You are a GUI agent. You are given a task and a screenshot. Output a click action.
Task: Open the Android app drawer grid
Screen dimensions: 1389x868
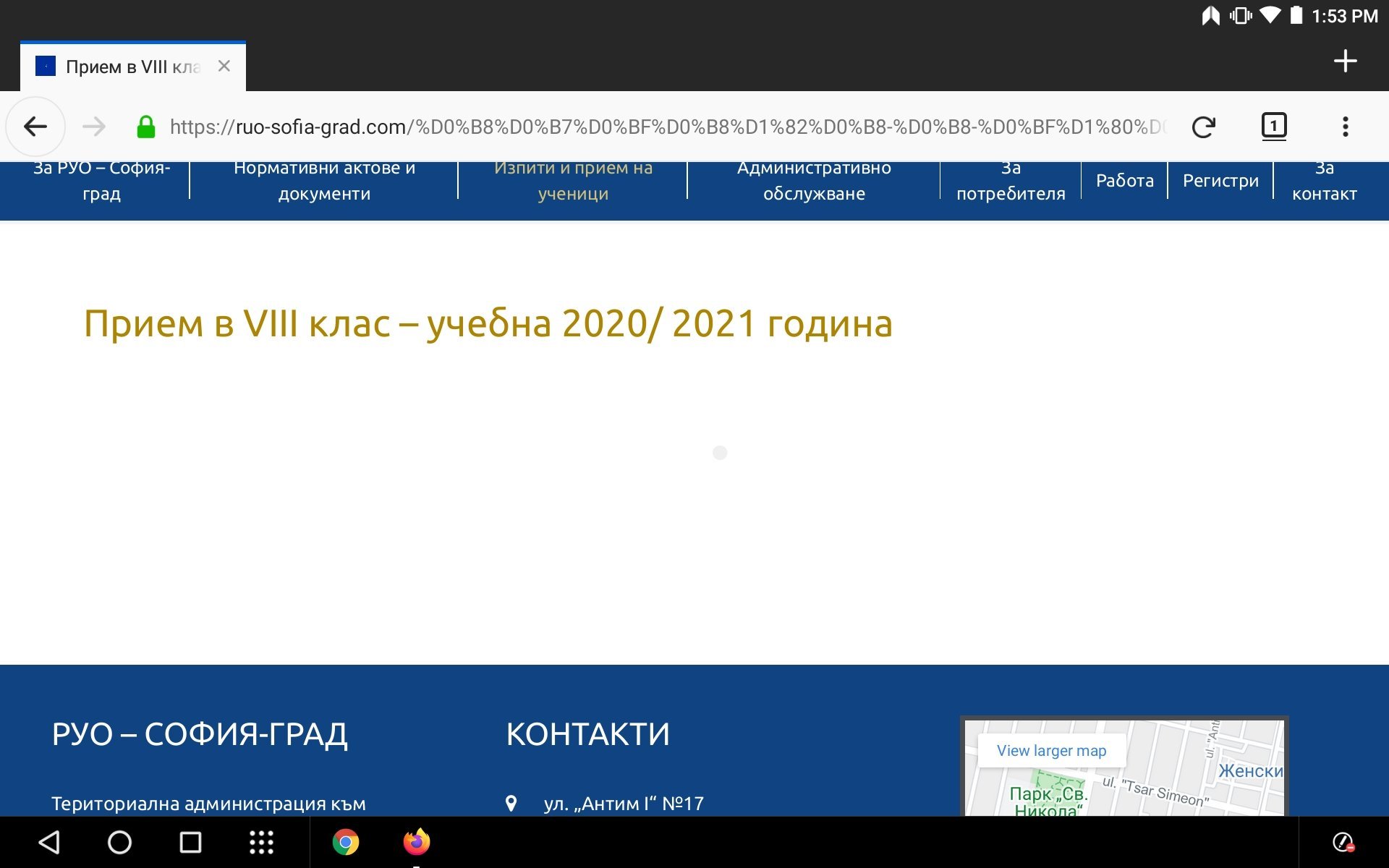(261, 842)
